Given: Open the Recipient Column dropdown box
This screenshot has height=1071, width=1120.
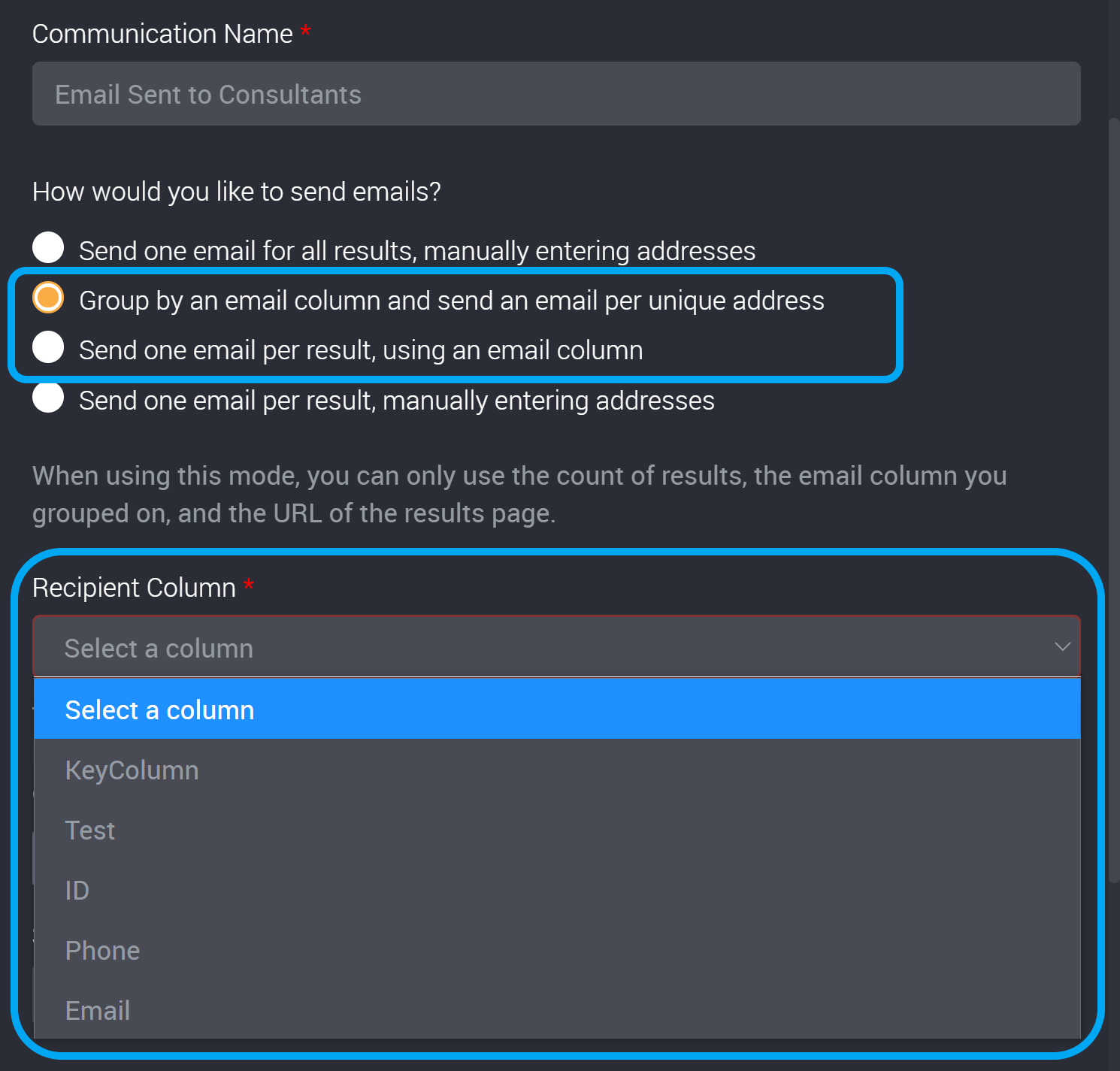Looking at the screenshot, I should [556, 647].
